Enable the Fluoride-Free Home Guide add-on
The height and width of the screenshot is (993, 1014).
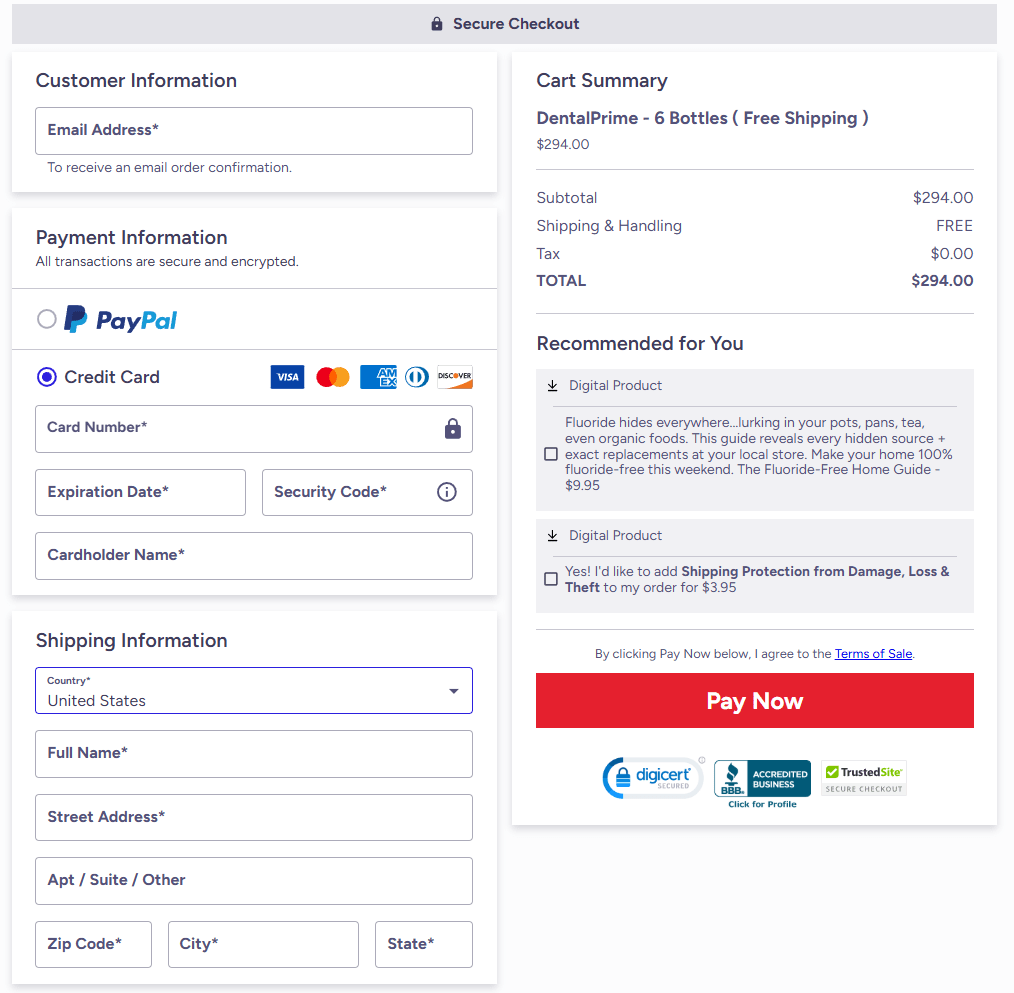coord(551,453)
